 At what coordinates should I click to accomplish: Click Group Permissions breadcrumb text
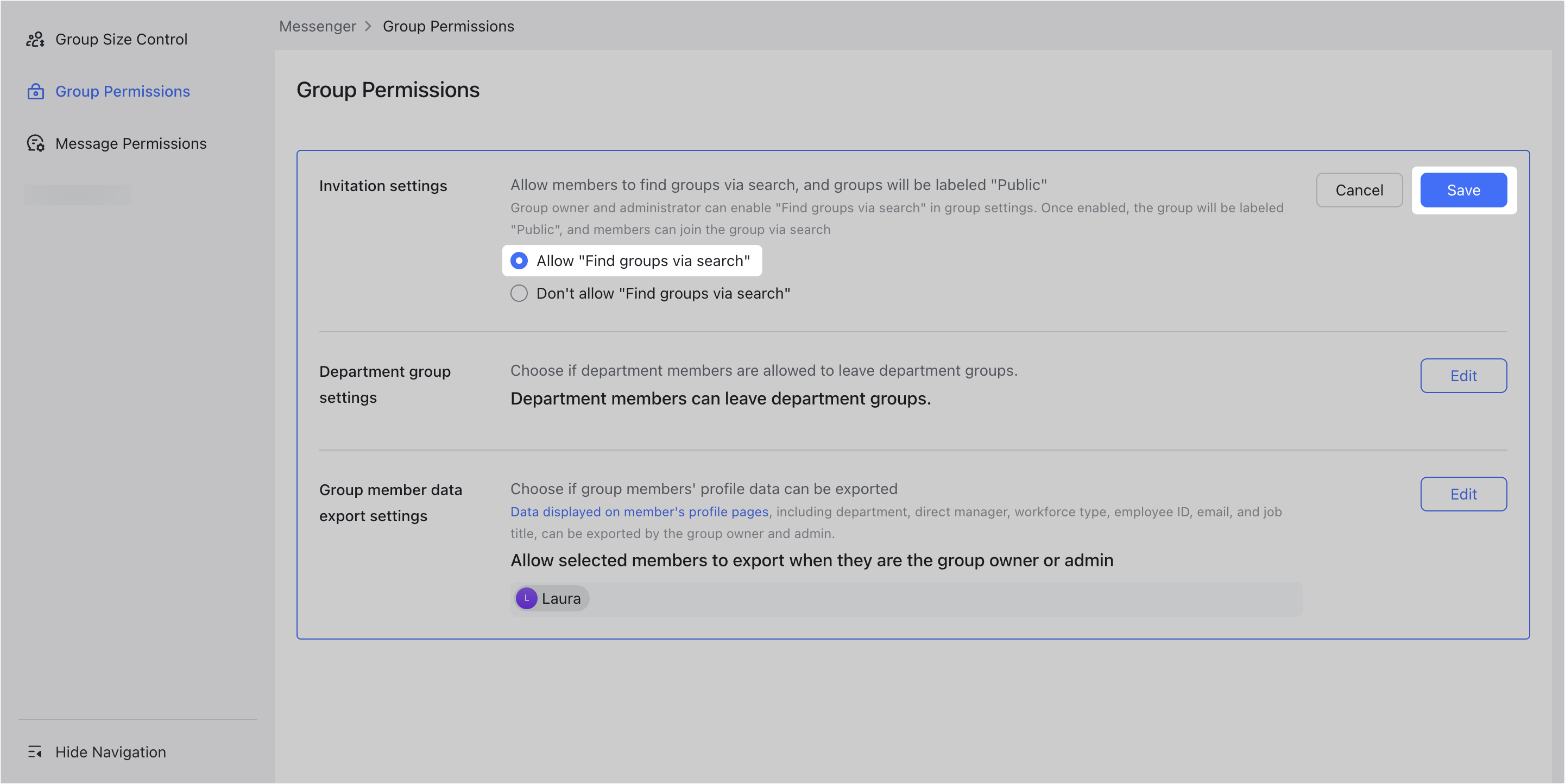click(448, 26)
